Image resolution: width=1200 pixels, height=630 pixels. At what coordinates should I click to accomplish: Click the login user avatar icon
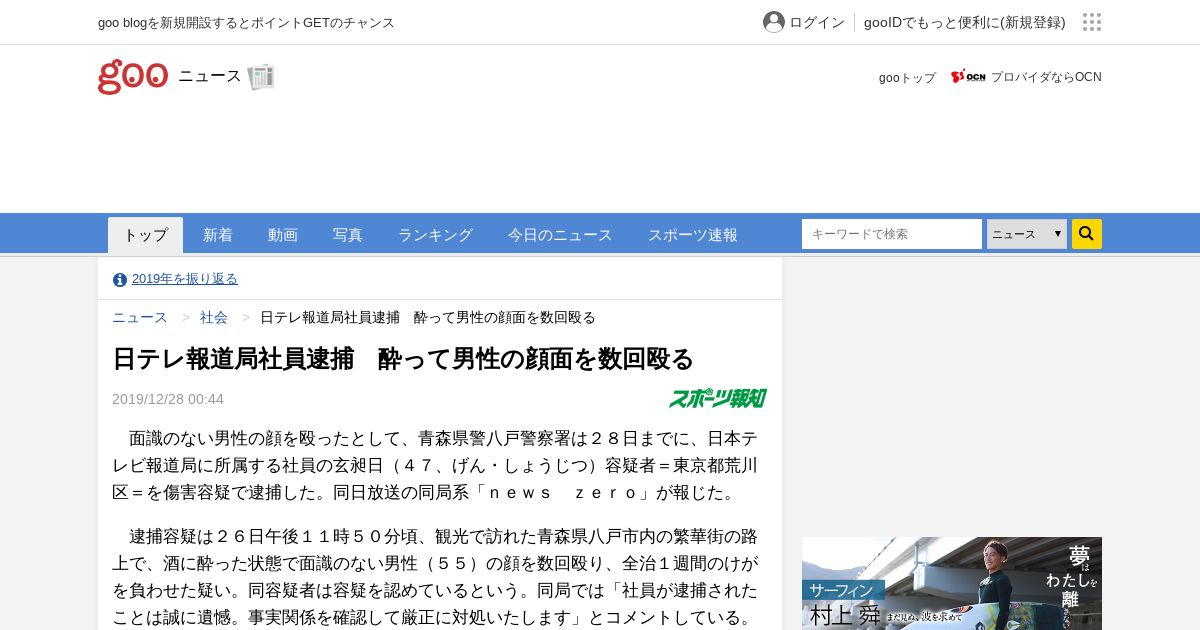(x=774, y=22)
